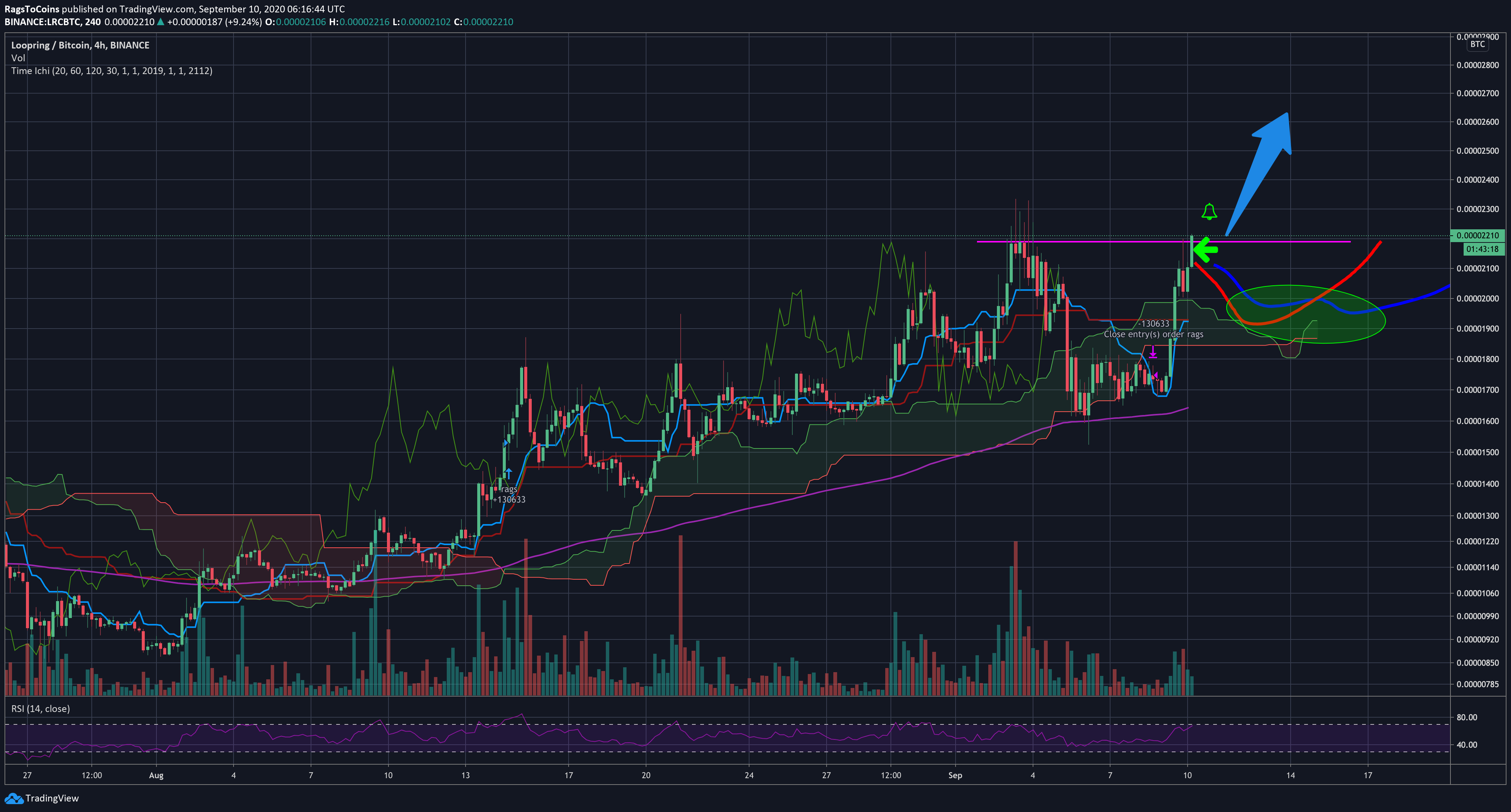The width and height of the screenshot is (1511, 812).
Task: Click the 14 date label on time axis
Action: [x=1291, y=775]
